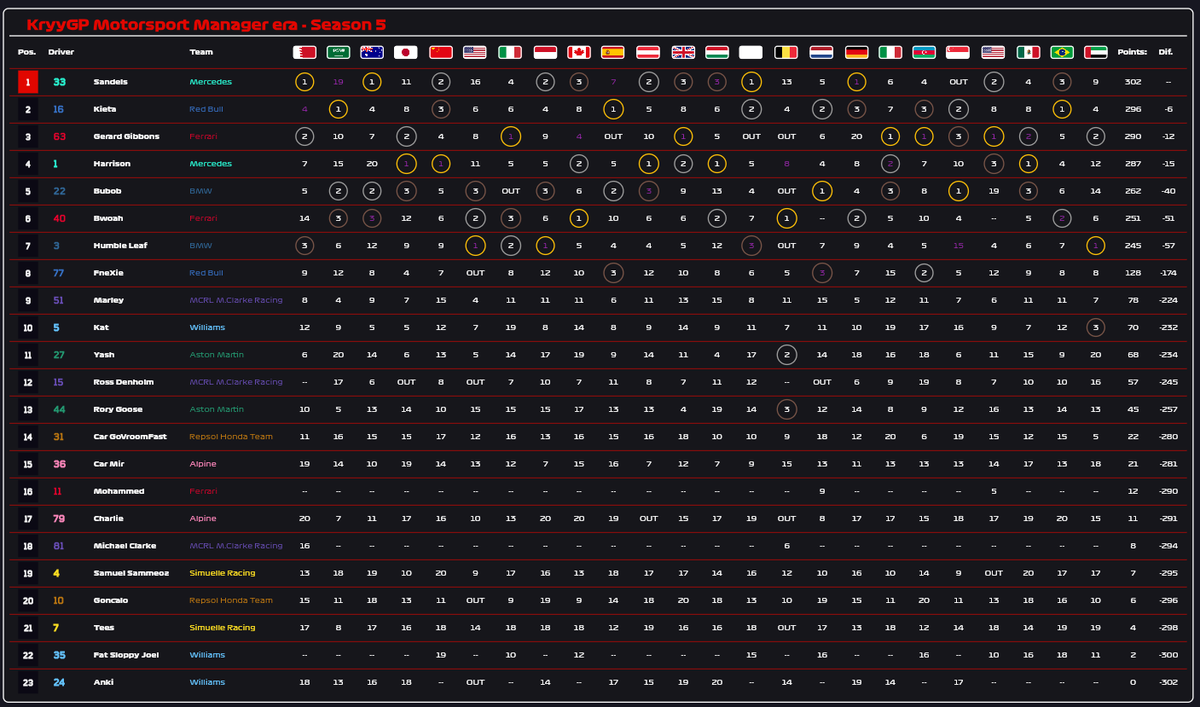Click Red Bull team in Kieta row
Image resolution: width=1200 pixels, height=707 pixels.
pos(208,109)
